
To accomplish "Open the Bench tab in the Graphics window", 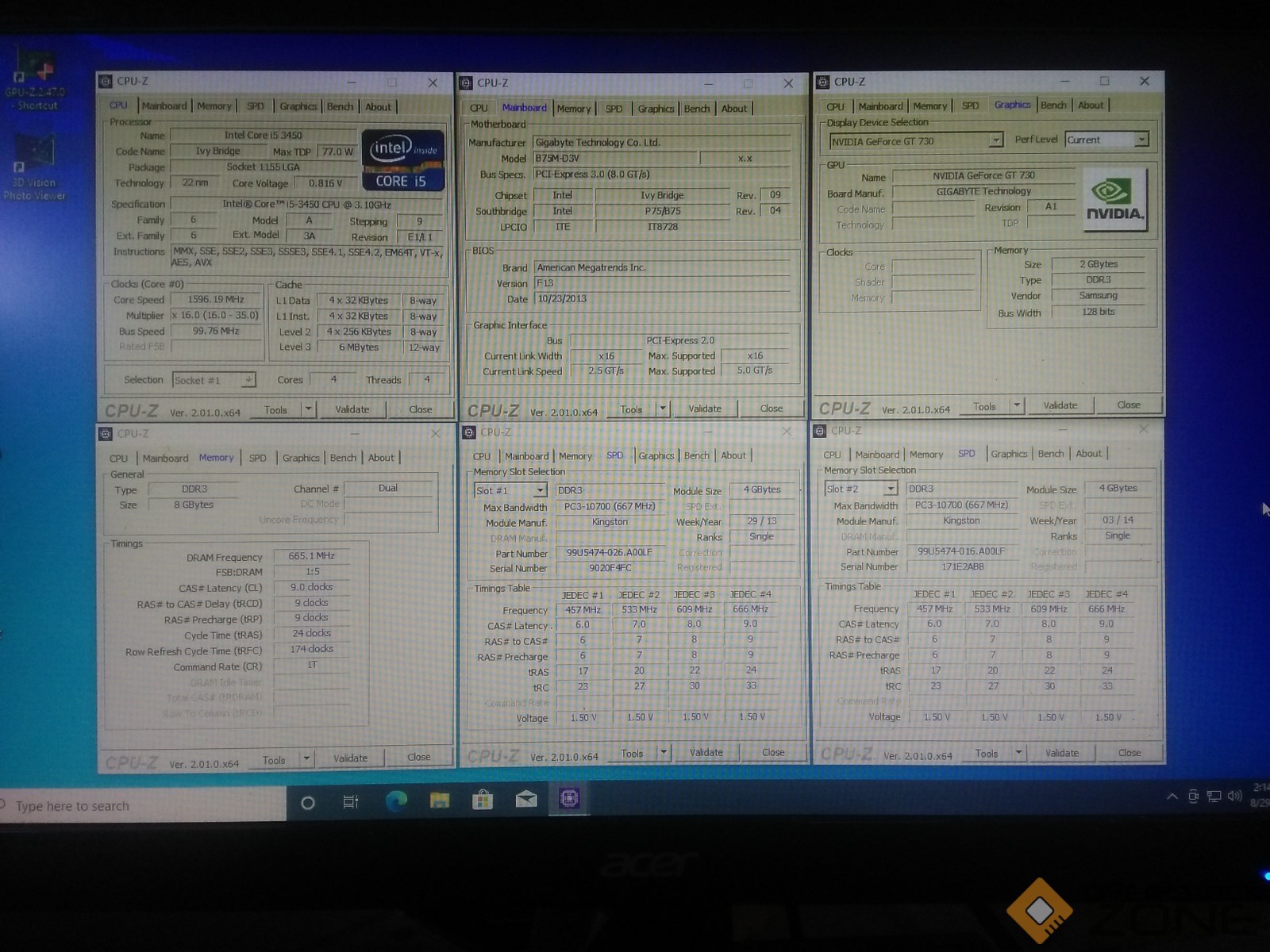I will click(x=1053, y=105).
